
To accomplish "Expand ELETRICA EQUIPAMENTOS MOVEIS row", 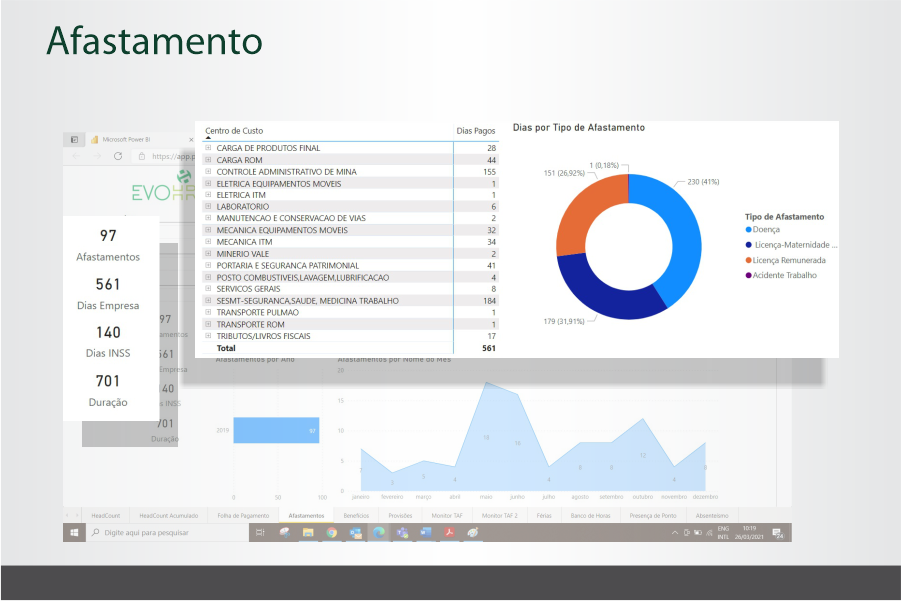I will pos(209,183).
